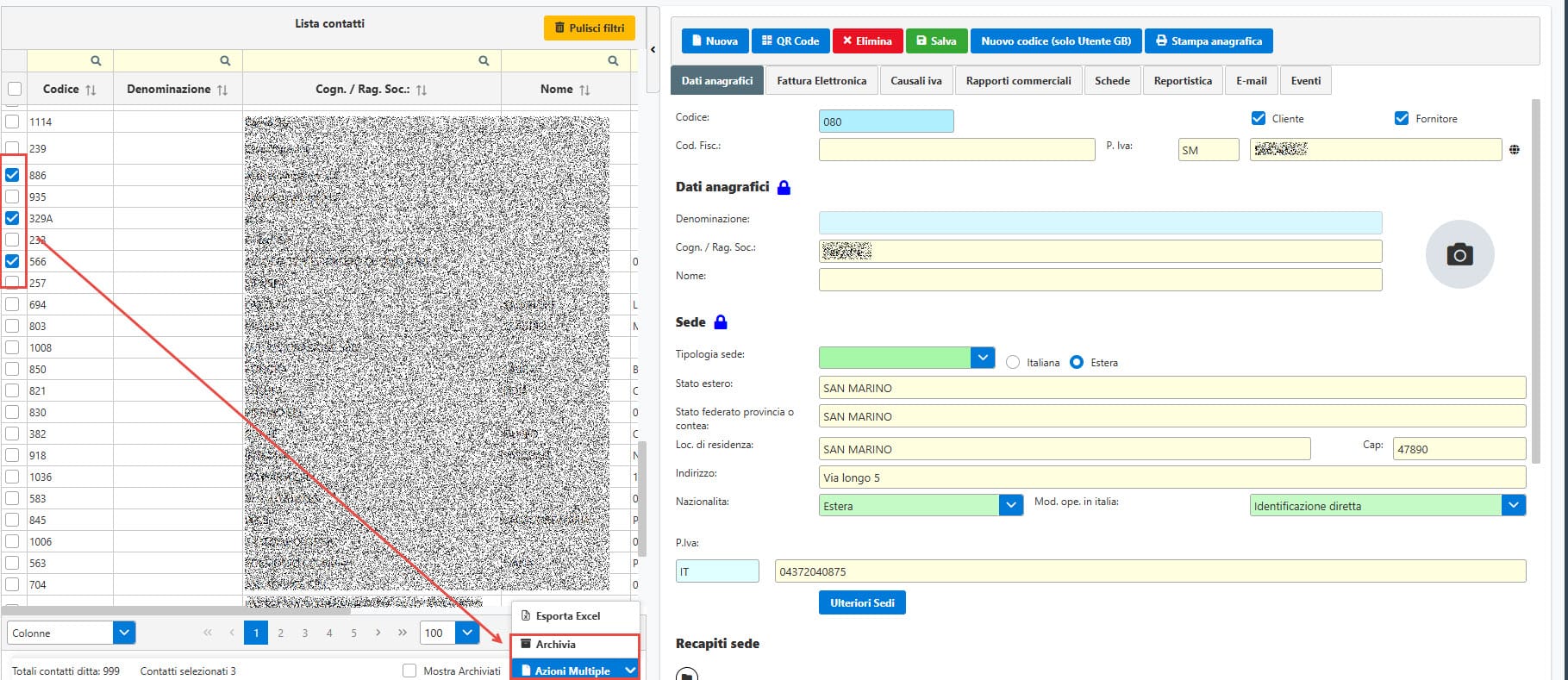Jump to last page of contacts
1568x680 pixels.
pos(402,633)
